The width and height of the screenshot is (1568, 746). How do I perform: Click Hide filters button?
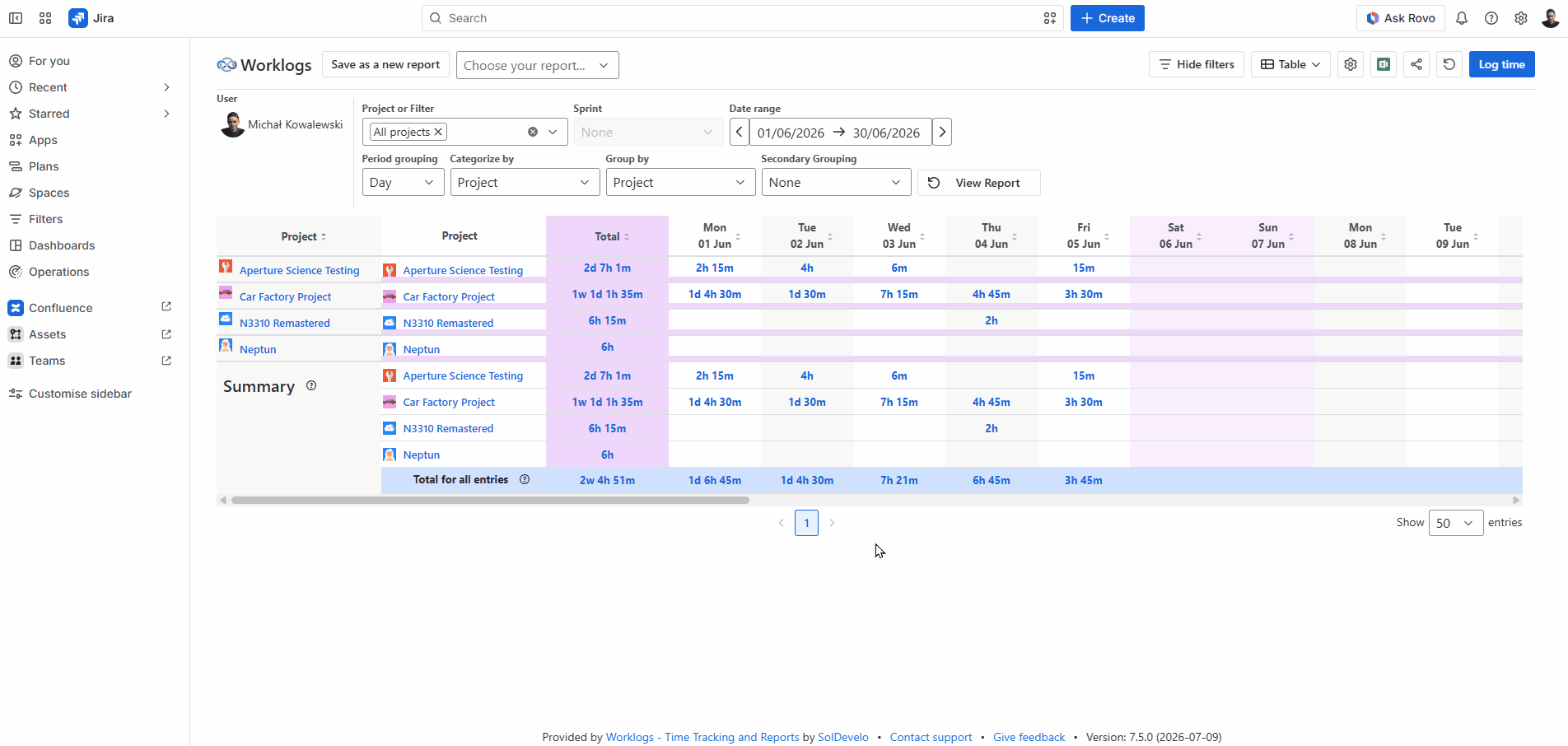1197,64
